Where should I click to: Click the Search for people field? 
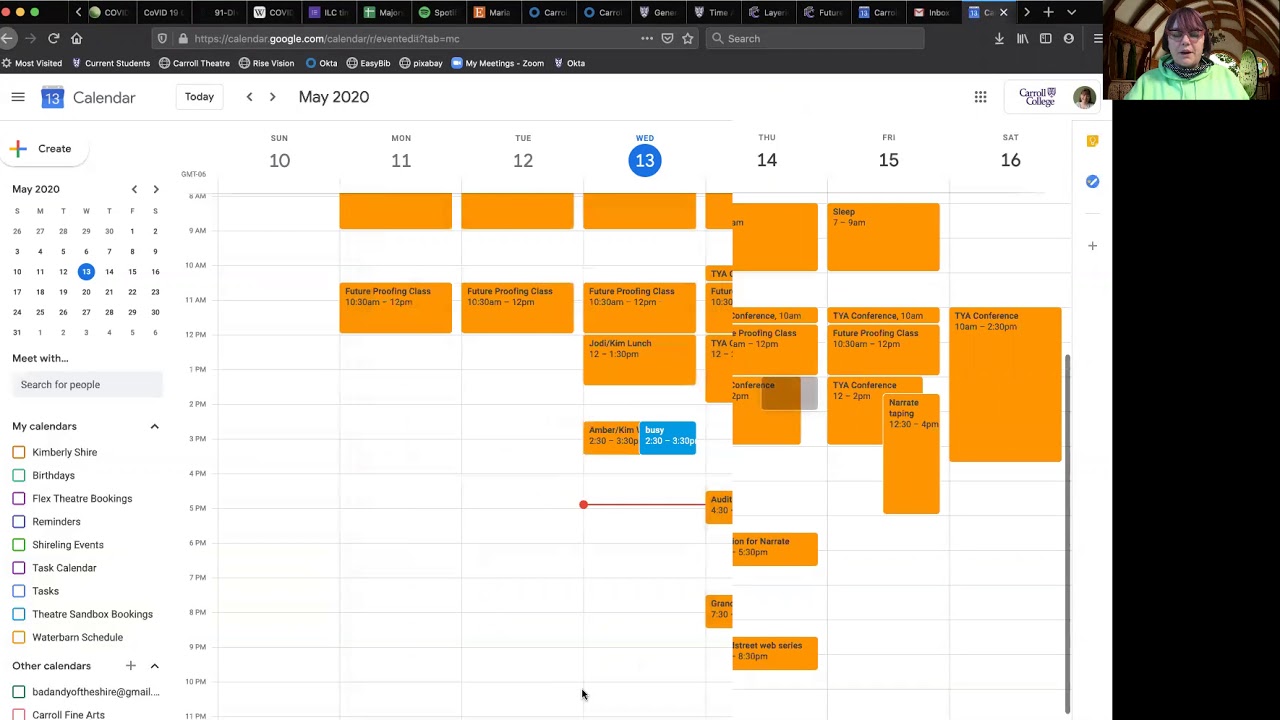[x=87, y=384]
